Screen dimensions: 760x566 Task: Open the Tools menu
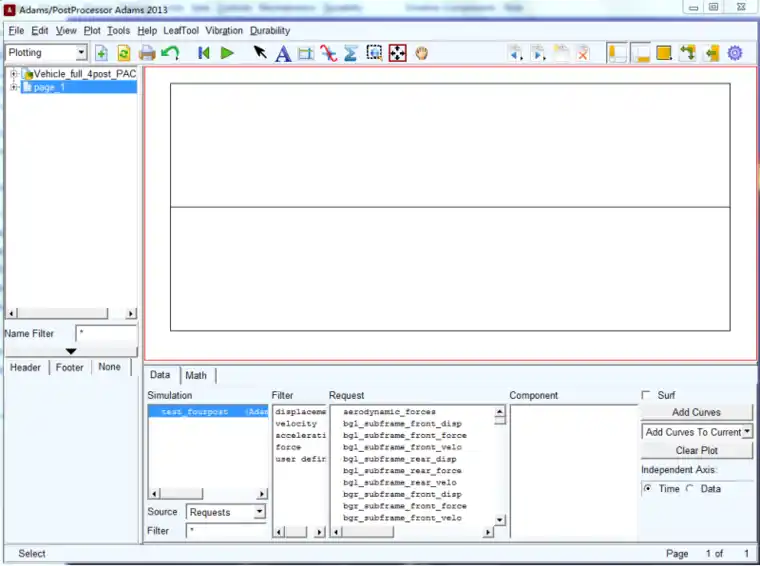[119, 31]
